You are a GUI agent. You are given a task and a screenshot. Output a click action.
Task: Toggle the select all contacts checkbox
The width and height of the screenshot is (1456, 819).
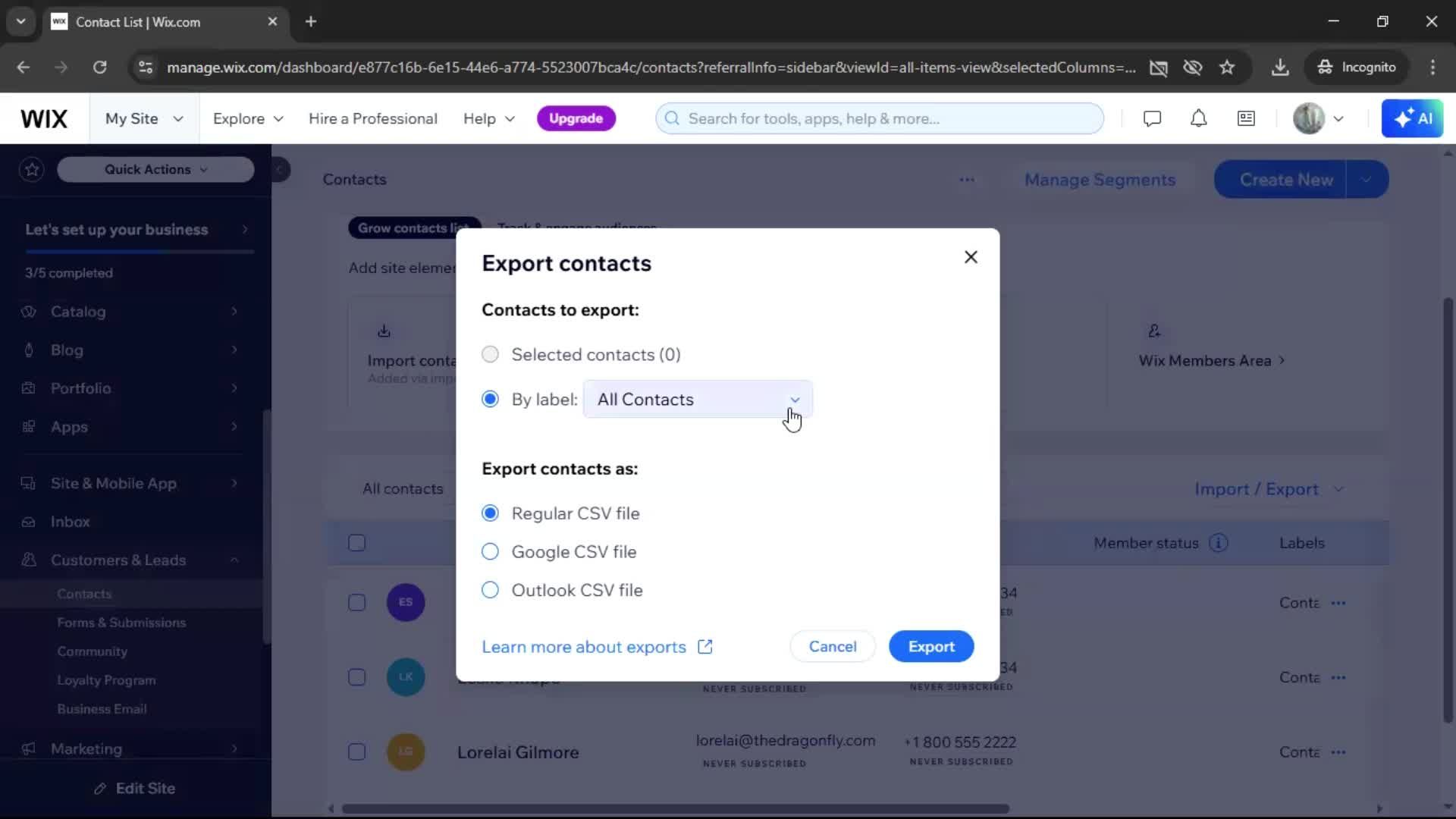(356, 543)
